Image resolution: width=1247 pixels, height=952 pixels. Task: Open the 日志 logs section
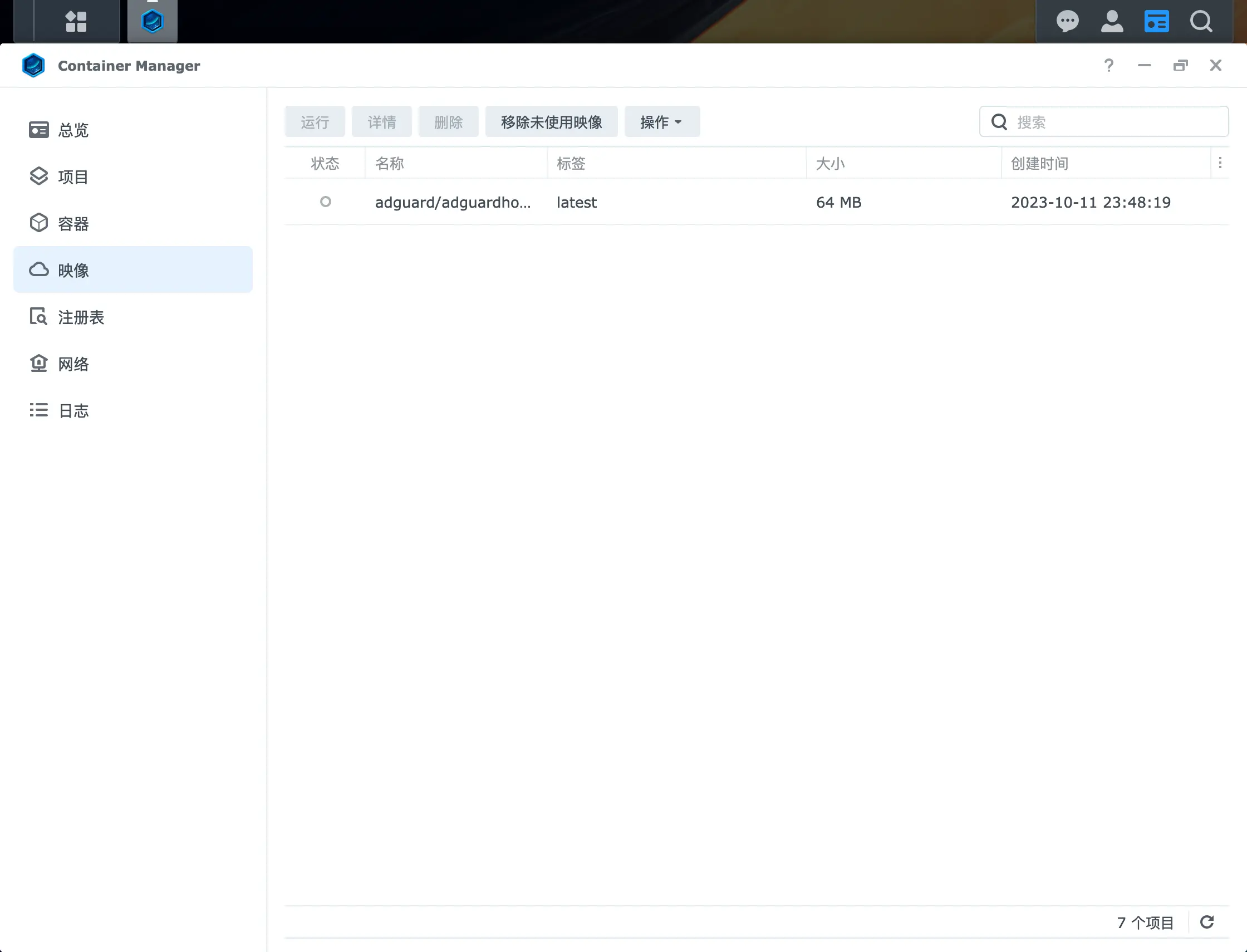click(132, 410)
